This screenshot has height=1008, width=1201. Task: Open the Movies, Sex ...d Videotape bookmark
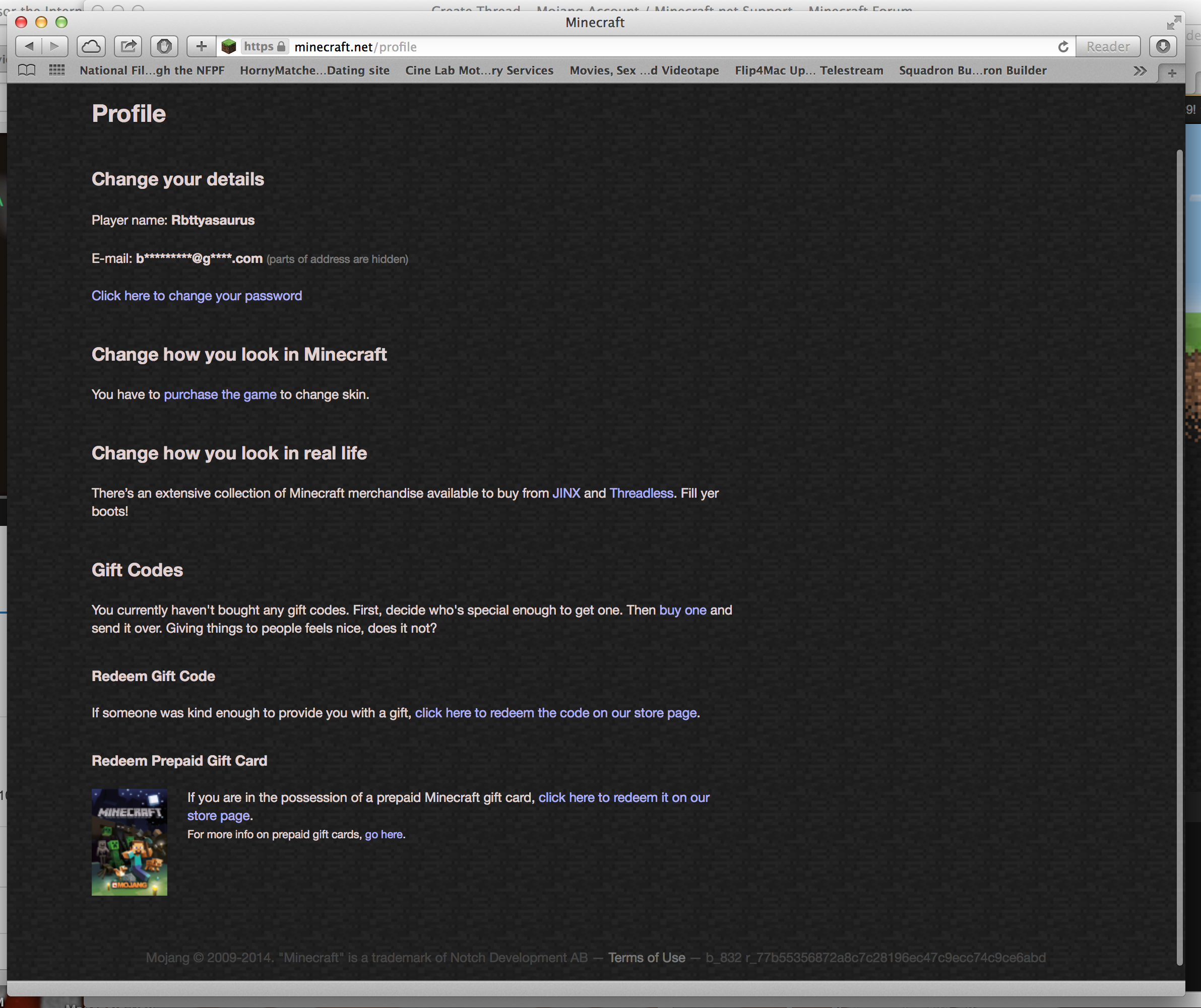pyautogui.click(x=644, y=71)
